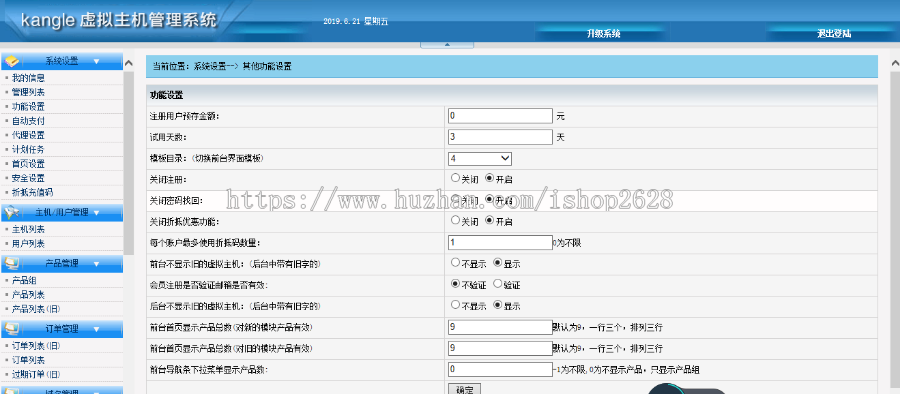Click the 当前位置 breadcrumb text
The image size is (900, 394).
pyautogui.click(x=222, y=67)
